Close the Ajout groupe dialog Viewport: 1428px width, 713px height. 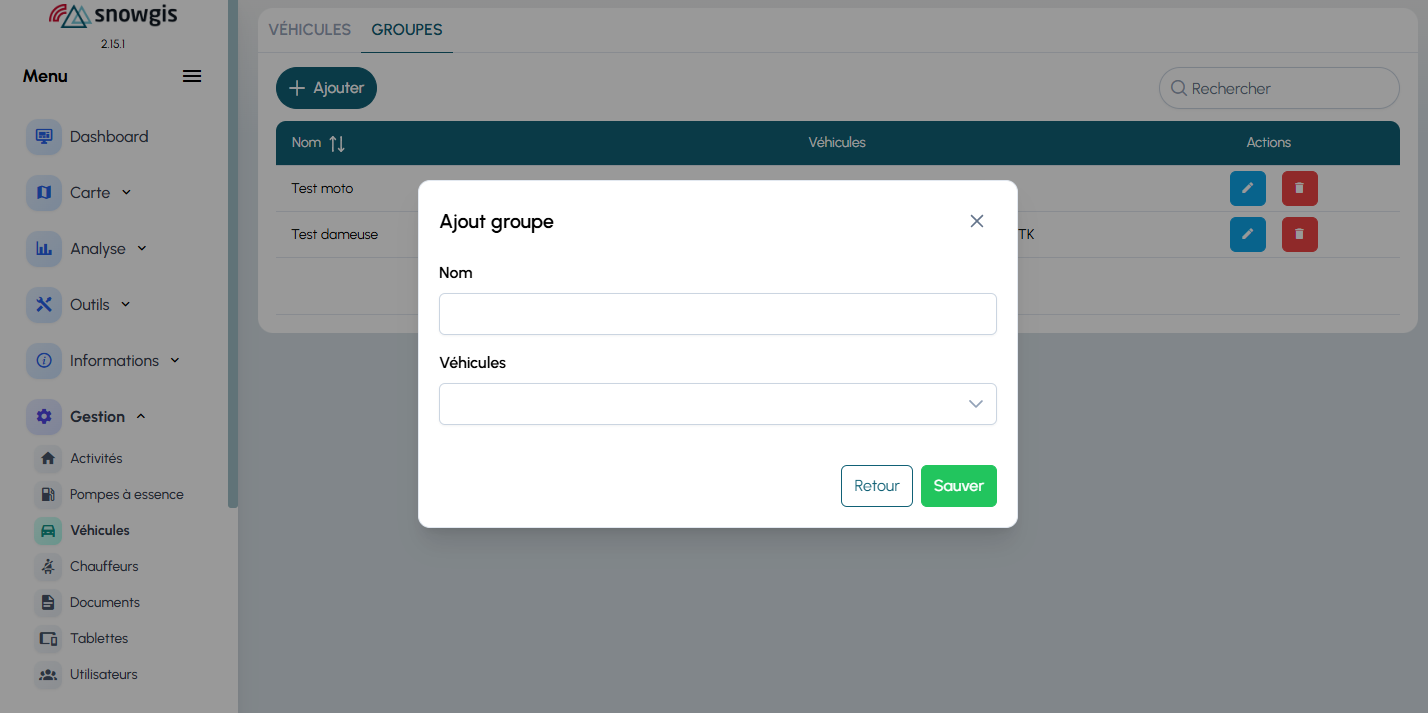click(977, 221)
